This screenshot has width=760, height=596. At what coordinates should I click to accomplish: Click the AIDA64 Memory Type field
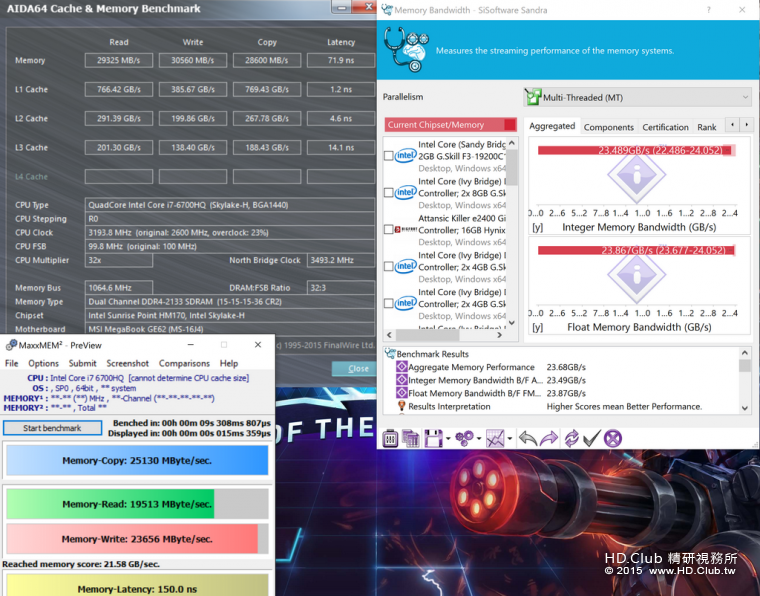(230, 301)
